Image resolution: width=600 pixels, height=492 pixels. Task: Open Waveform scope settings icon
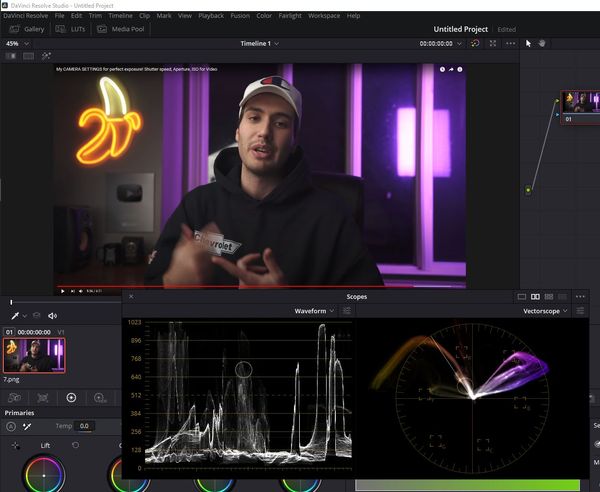pyautogui.click(x=346, y=311)
